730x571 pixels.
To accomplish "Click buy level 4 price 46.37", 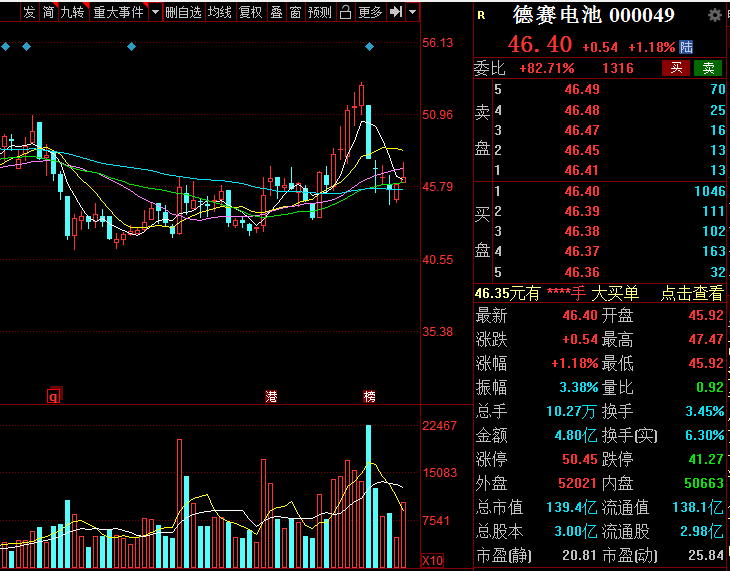I will tap(582, 252).
